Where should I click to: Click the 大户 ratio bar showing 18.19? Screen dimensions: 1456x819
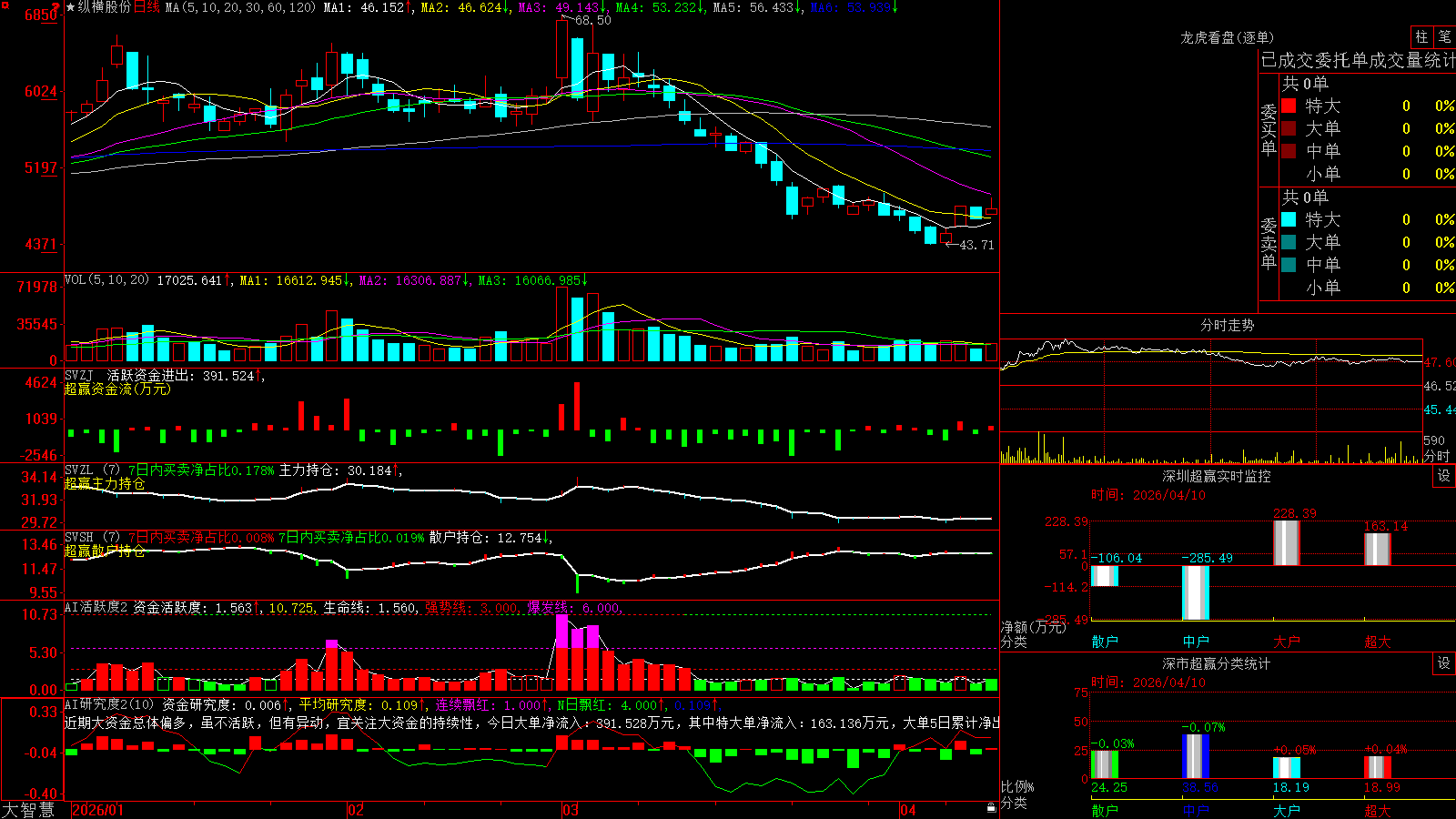coord(1286,768)
